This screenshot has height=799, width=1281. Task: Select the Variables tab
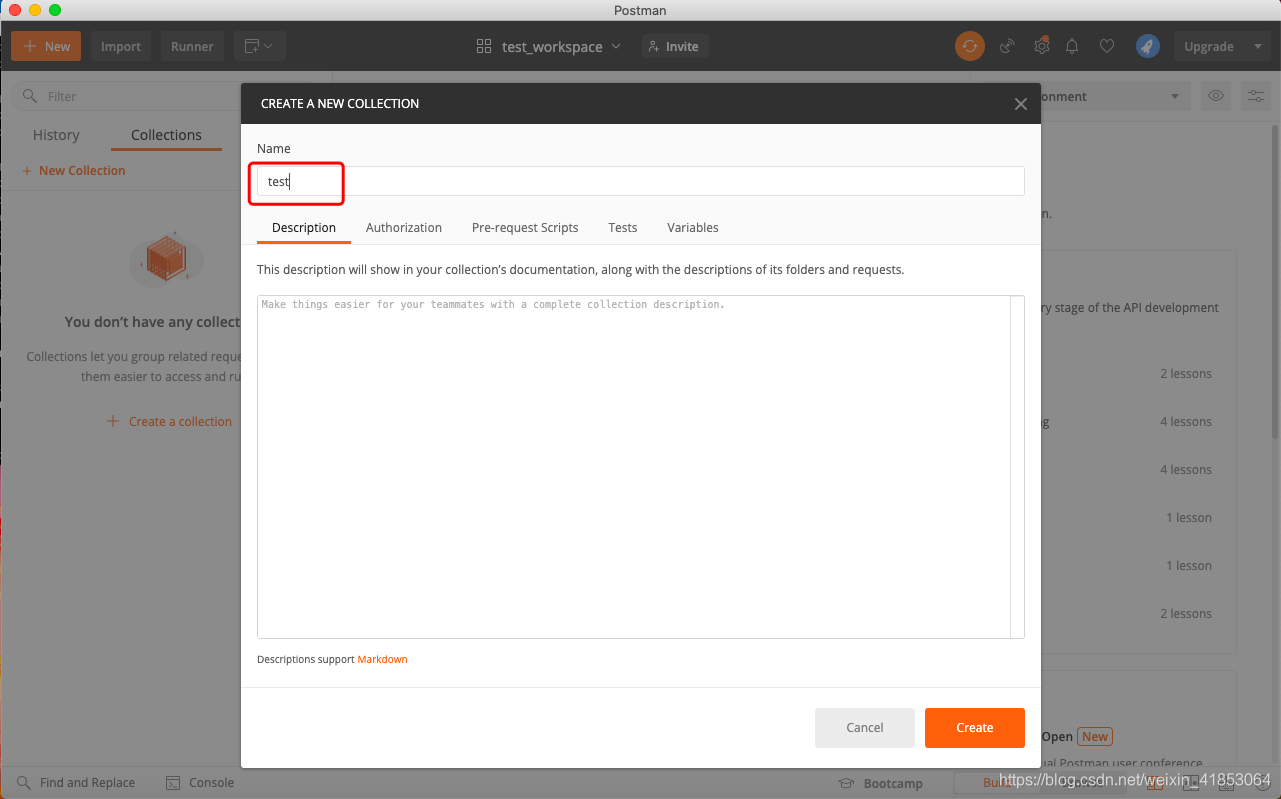click(693, 228)
